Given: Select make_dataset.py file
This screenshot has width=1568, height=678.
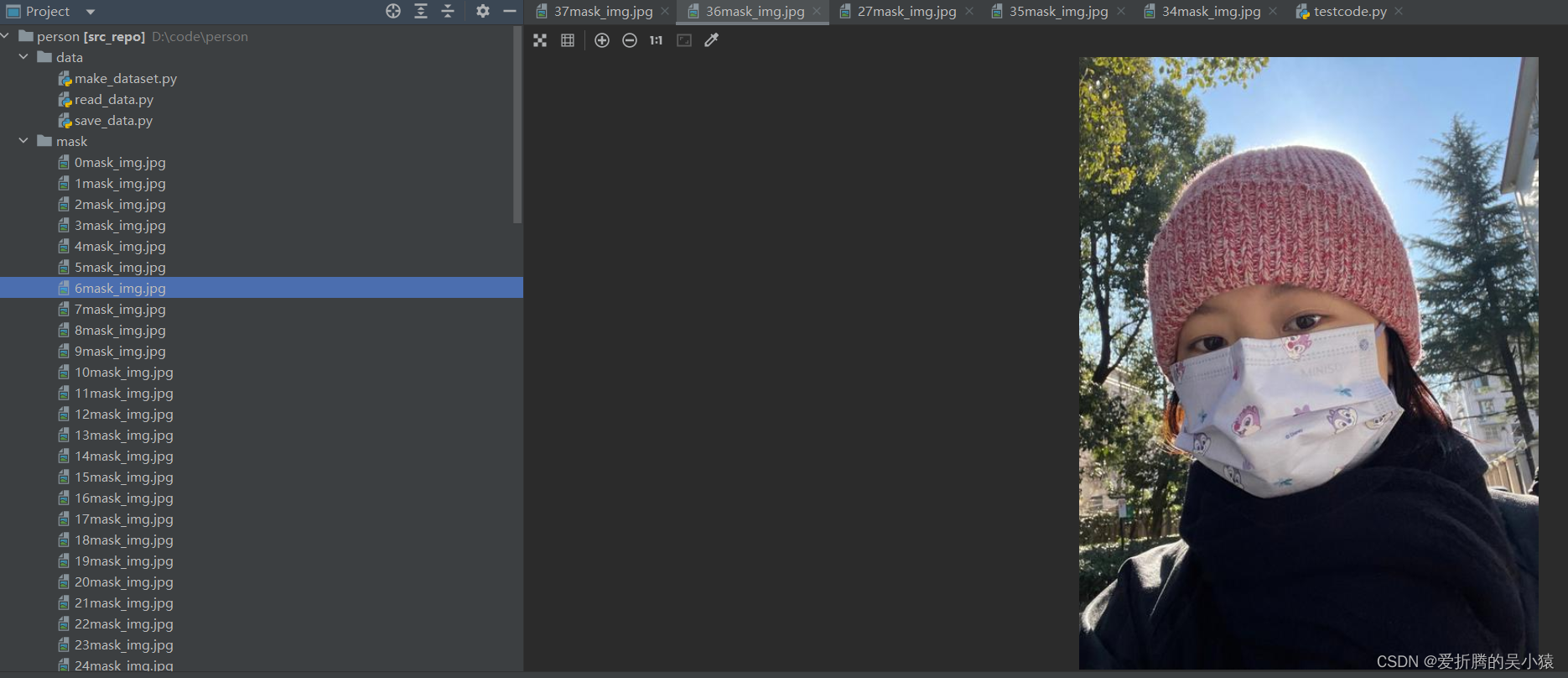Looking at the screenshot, I should coord(126,78).
